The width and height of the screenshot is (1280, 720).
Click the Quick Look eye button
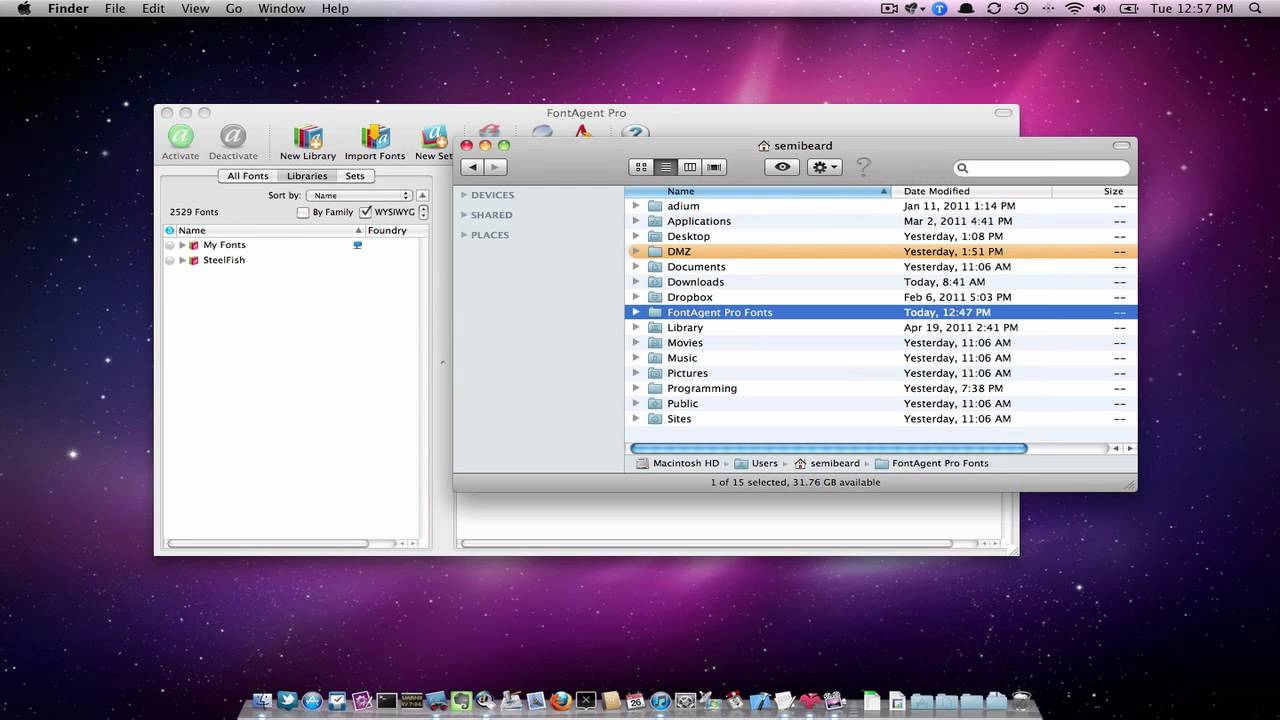[x=782, y=167]
